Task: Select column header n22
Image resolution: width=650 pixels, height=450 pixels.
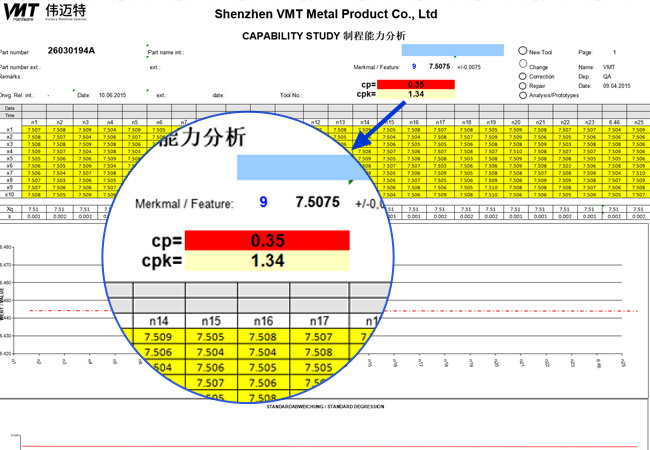Action: (x=565, y=123)
